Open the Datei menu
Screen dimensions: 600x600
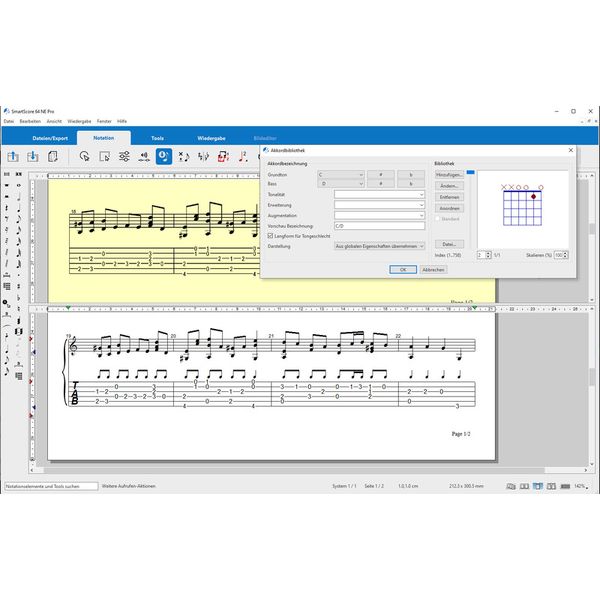tap(9, 121)
